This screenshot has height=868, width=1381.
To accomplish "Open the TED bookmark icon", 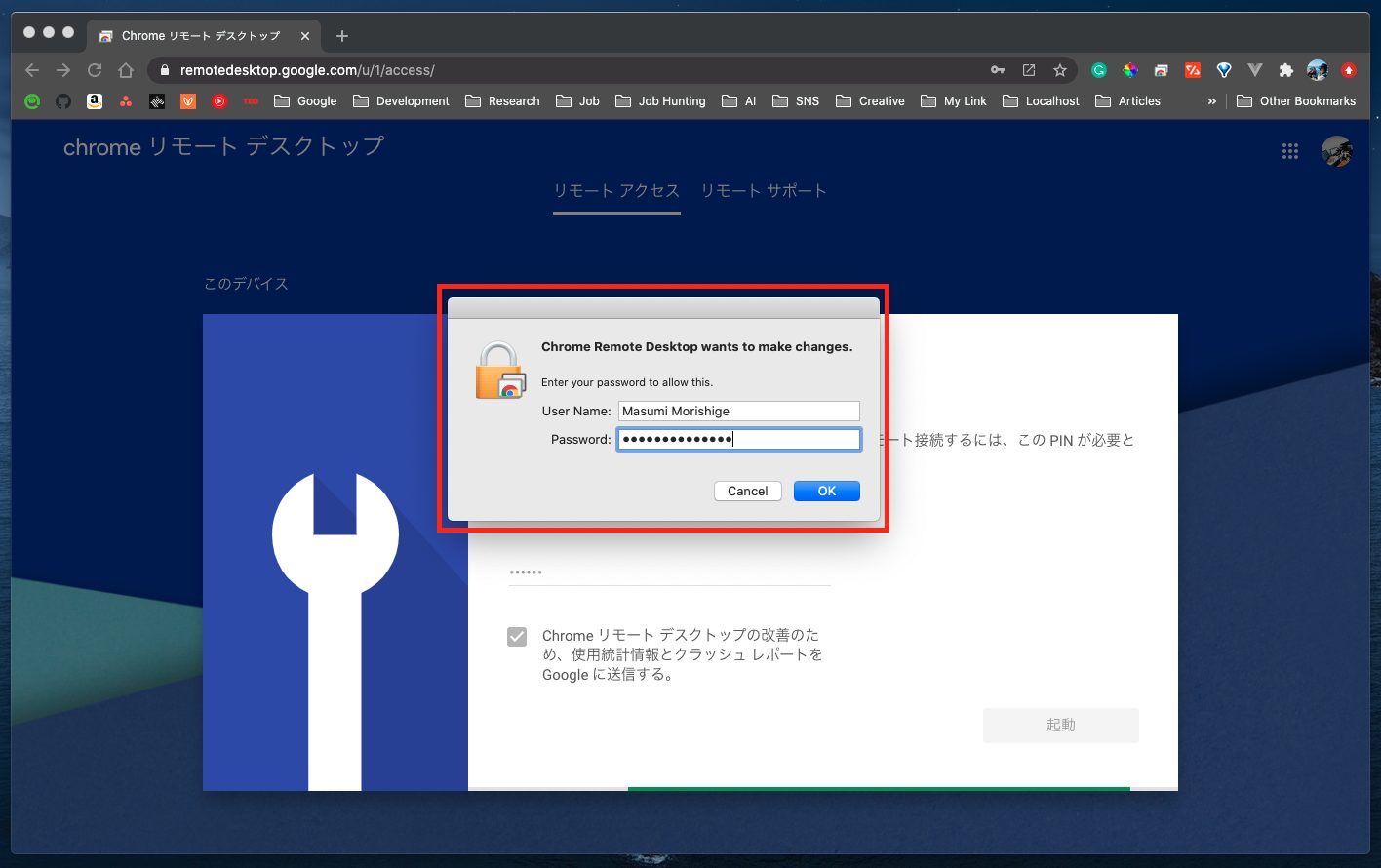I will (x=251, y=100).
